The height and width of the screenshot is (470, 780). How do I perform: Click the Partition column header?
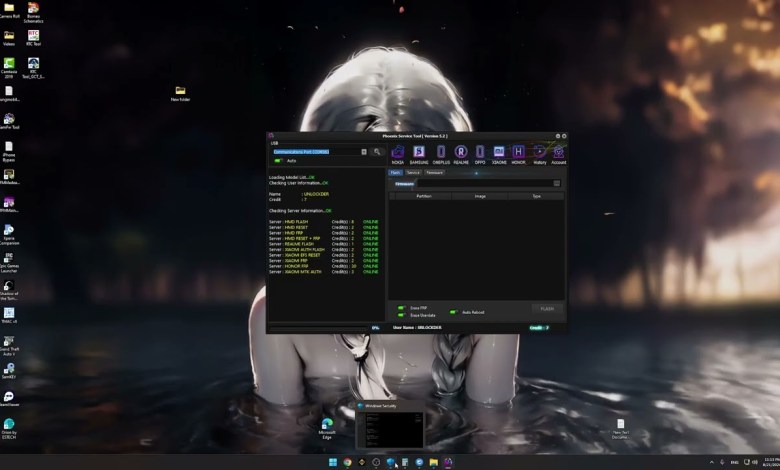423,196
